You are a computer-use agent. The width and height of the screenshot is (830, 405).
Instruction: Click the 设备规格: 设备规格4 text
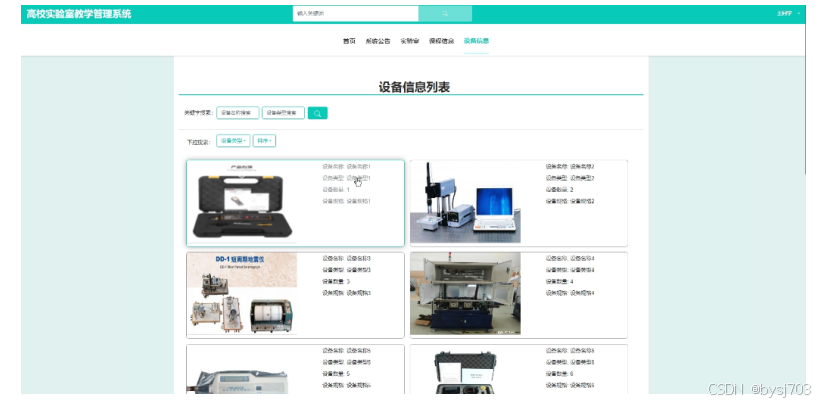click(570, 293)
